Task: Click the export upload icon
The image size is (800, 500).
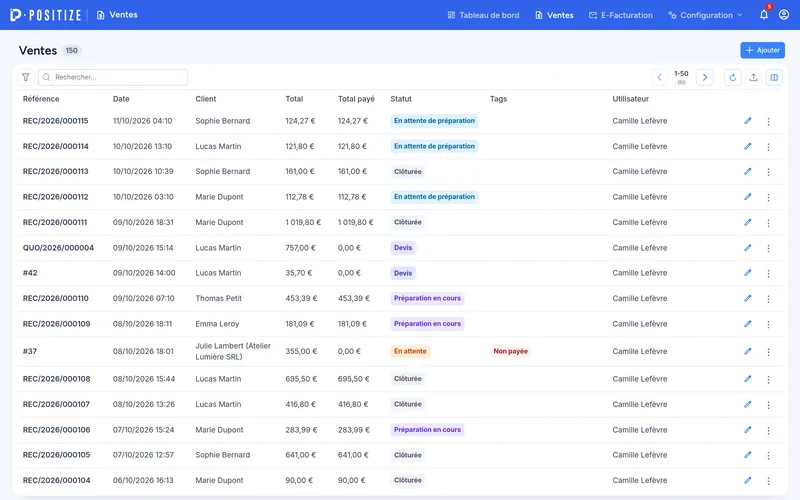Action: click(754, 78)
